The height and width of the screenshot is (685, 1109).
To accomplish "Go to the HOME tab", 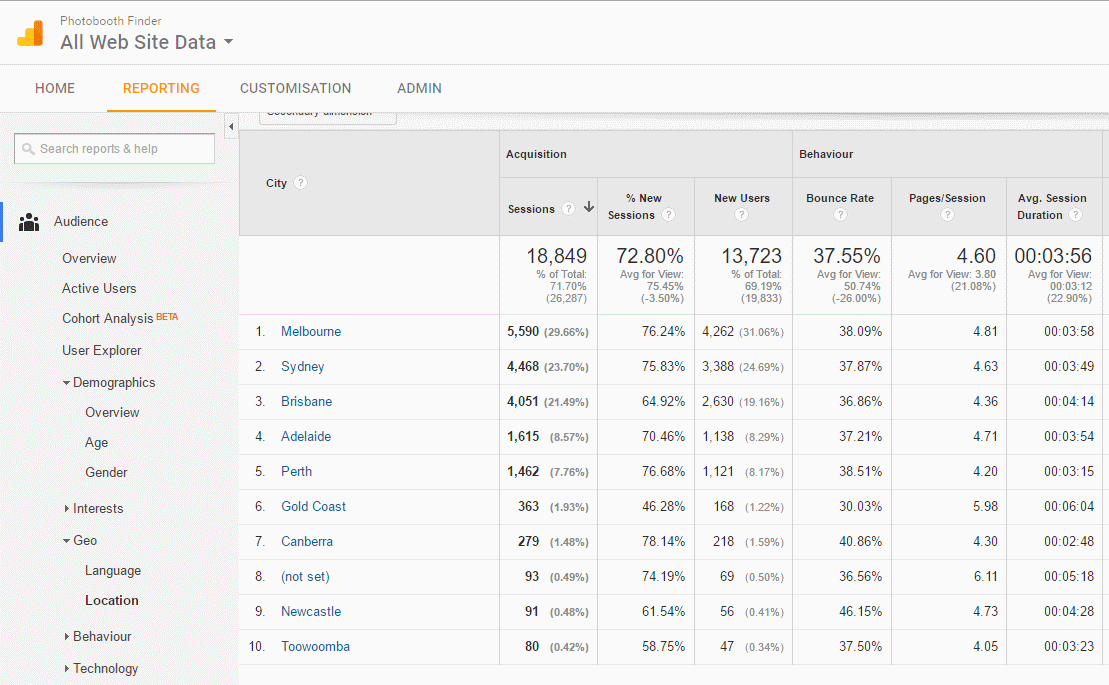I will (x=55, y=88).
